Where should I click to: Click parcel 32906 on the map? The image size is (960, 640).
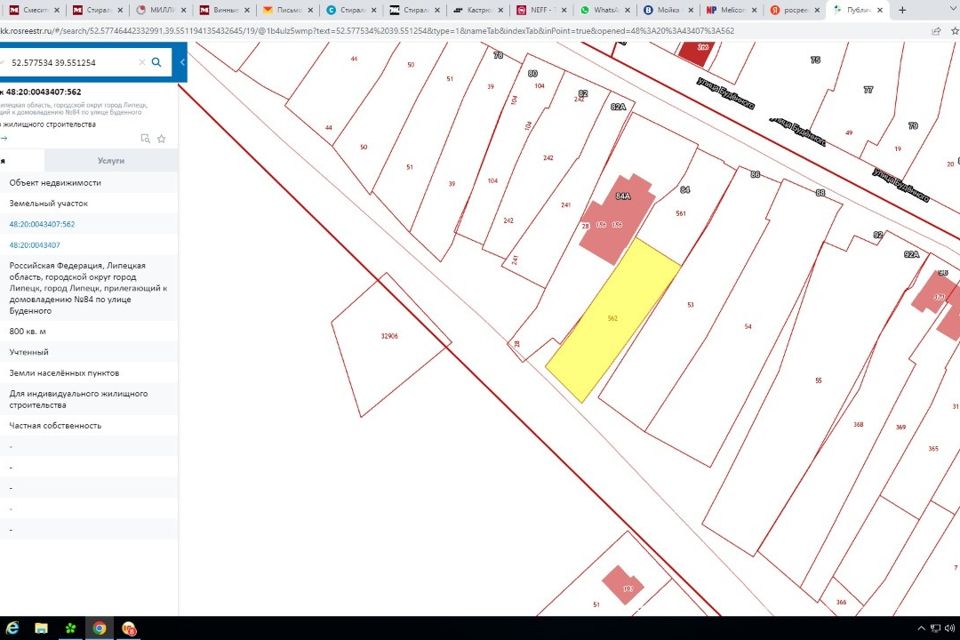[389, 343]
